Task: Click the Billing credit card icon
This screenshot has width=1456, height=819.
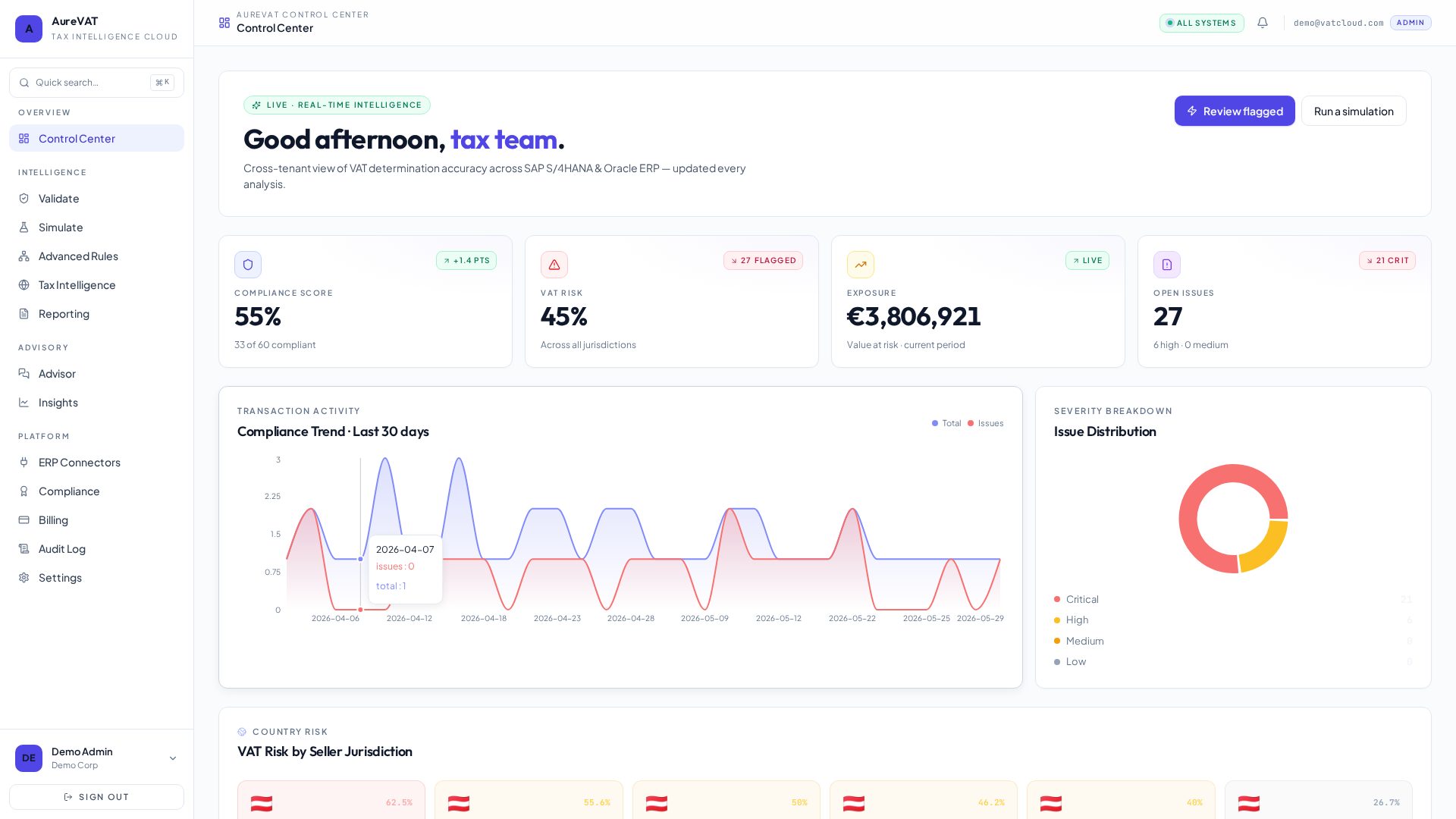Action: pos(24,520)
